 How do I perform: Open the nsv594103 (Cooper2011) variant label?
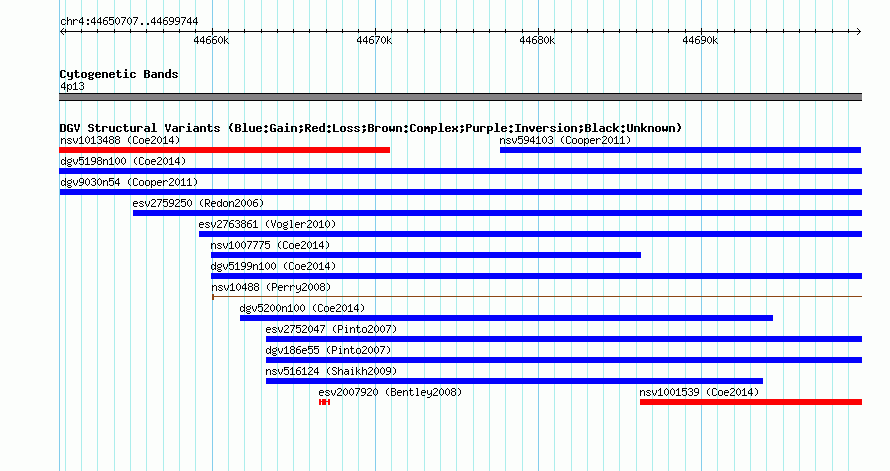565,140
